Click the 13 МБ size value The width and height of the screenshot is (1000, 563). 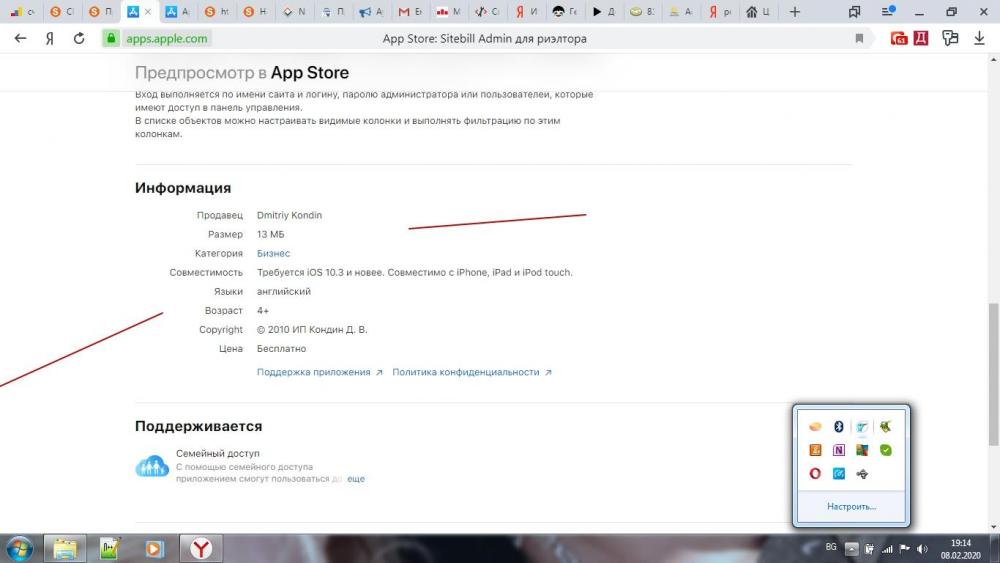[270, 234]
